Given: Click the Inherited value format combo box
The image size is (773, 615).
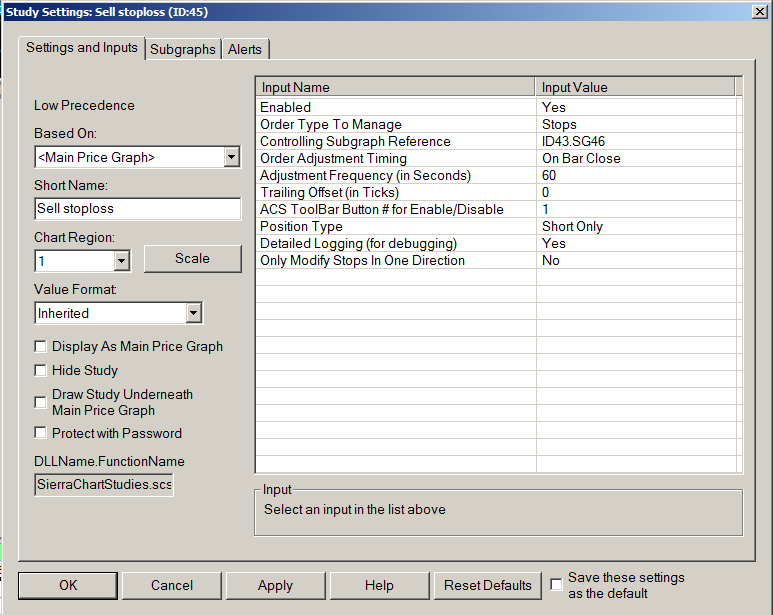Looking at the screenshot, I should [119, 313].
